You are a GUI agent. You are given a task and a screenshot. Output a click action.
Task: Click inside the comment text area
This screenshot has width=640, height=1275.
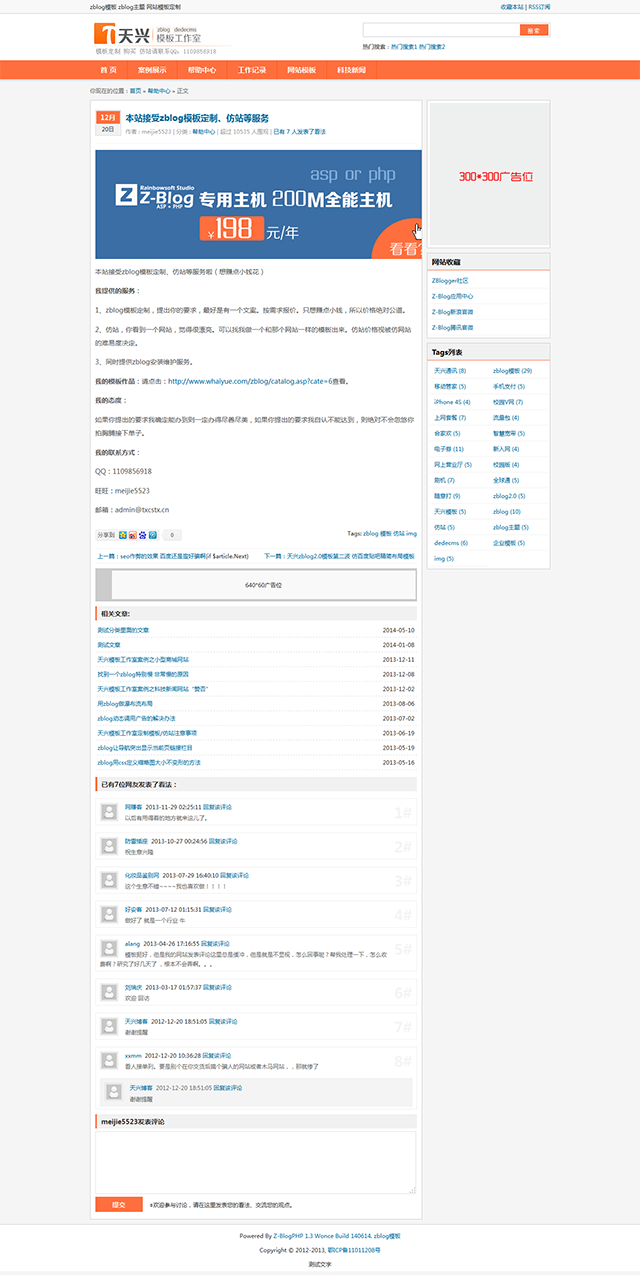pyautogui.click(x=256, y=1162)
